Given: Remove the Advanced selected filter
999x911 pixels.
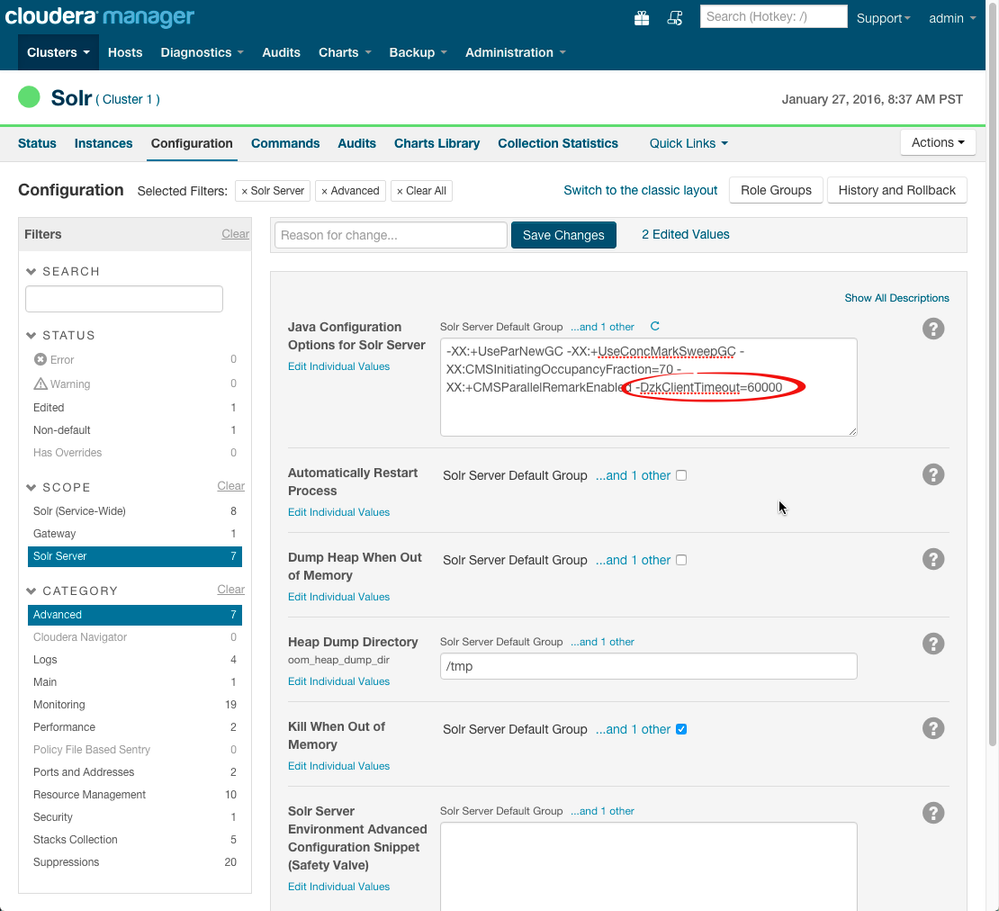Looking at the screenshot, I should [x=350, y=190].
